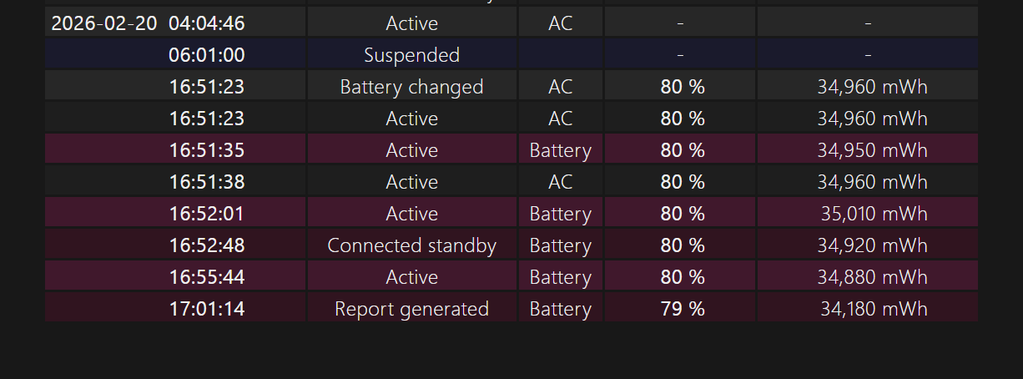1023x379 pixels.
Task: Click the AC source in 04:04:46 row
Action: pyautogui.click(x=560, y=23)
